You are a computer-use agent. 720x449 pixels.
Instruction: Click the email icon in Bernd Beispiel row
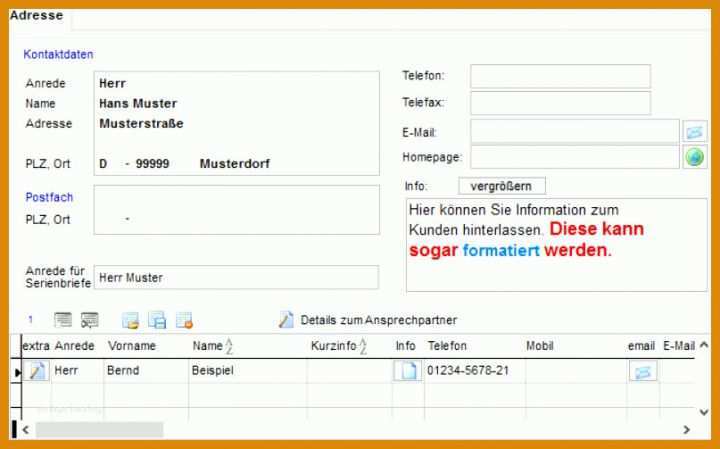(643, 371)
